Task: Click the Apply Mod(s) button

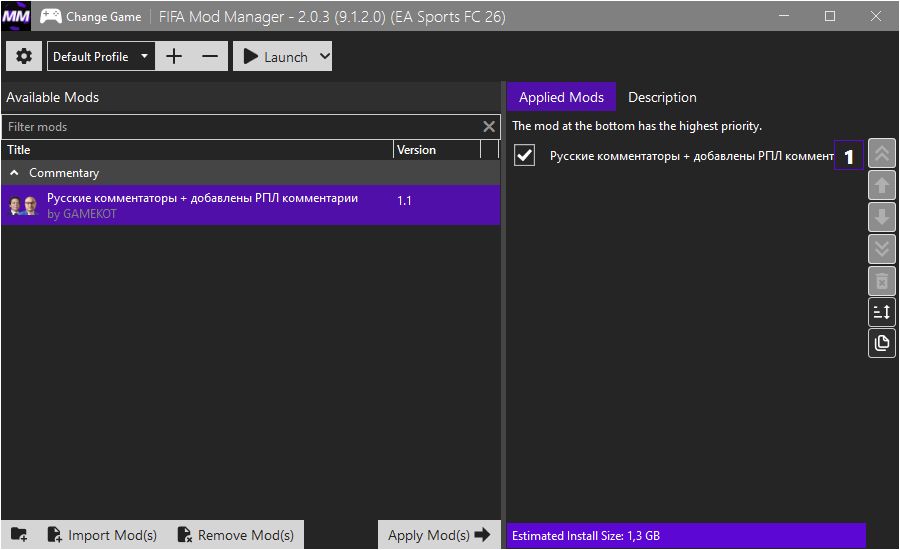Action: pyautogui.click(x=438, y=535)
